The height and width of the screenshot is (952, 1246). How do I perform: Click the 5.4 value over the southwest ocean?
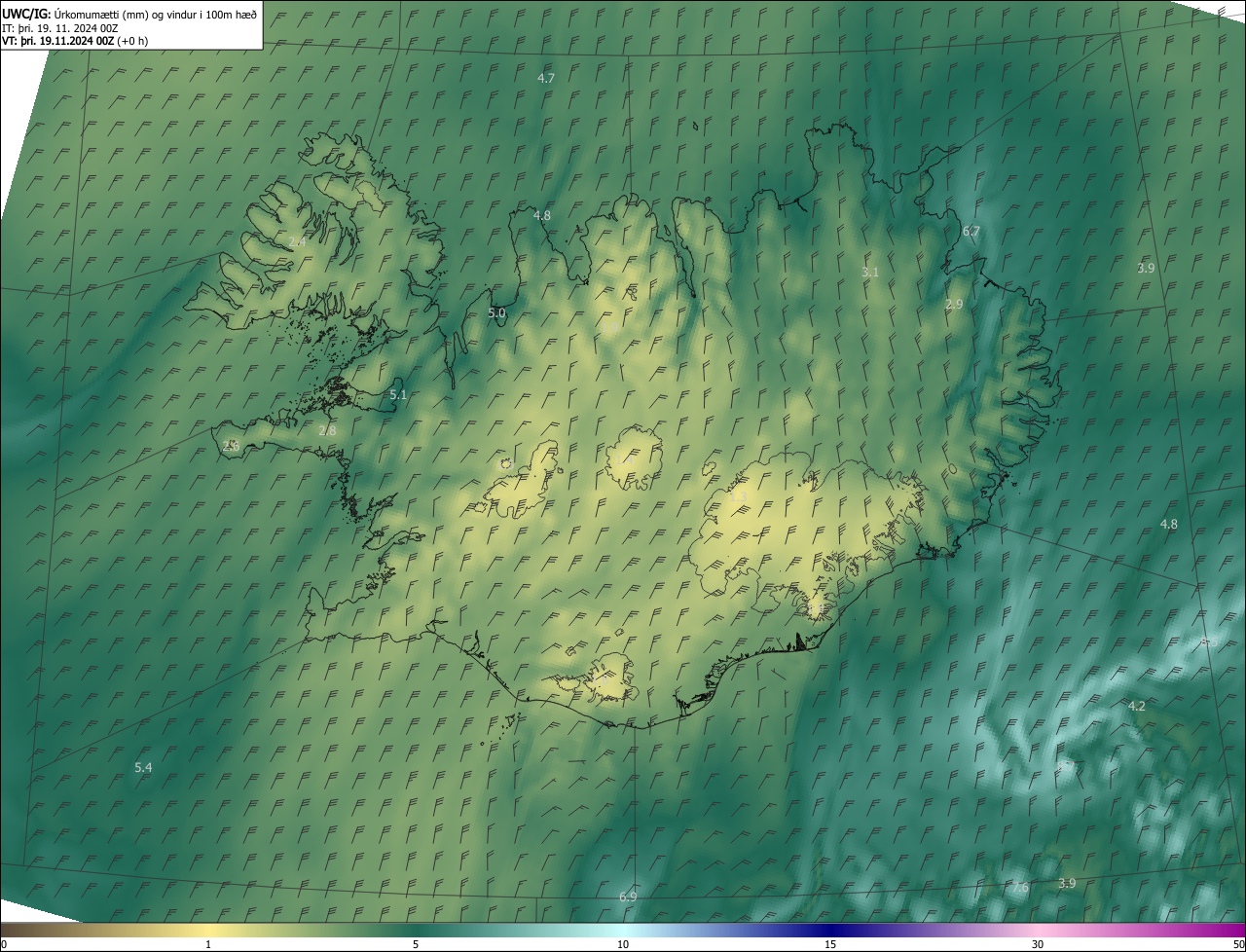[x=143, y=768]
